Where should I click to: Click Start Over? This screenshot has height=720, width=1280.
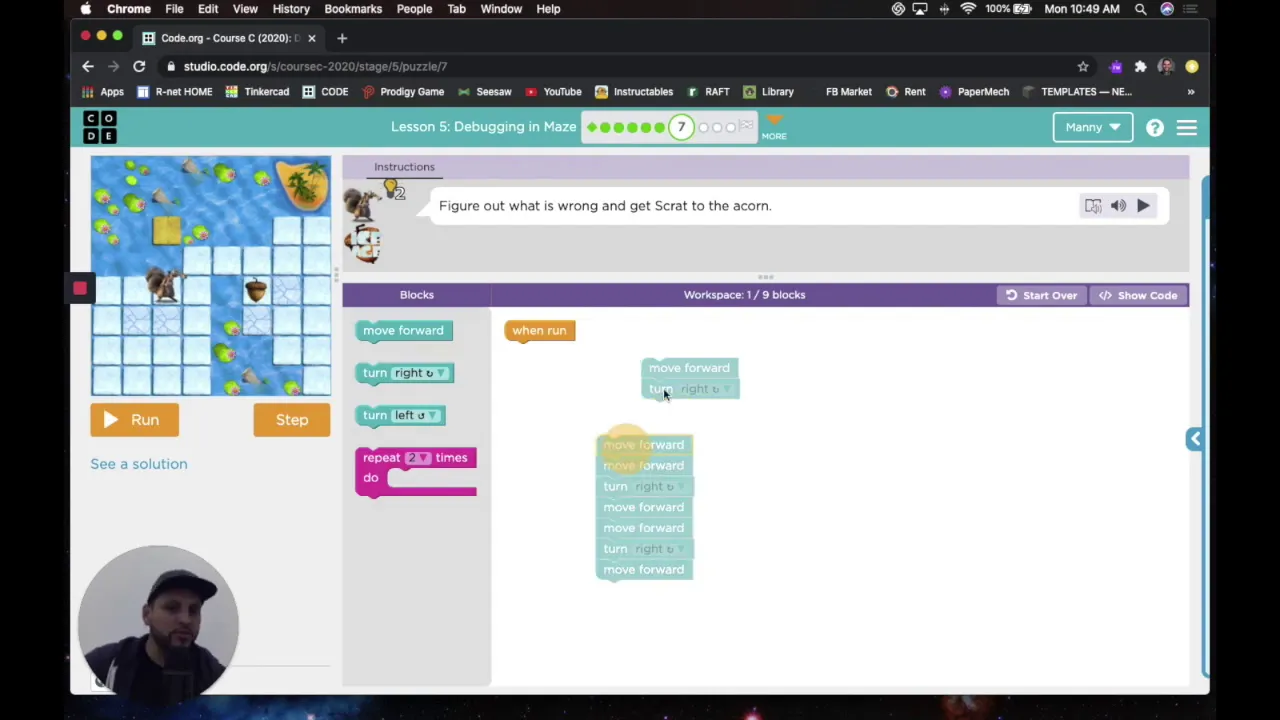point(1042,296)
